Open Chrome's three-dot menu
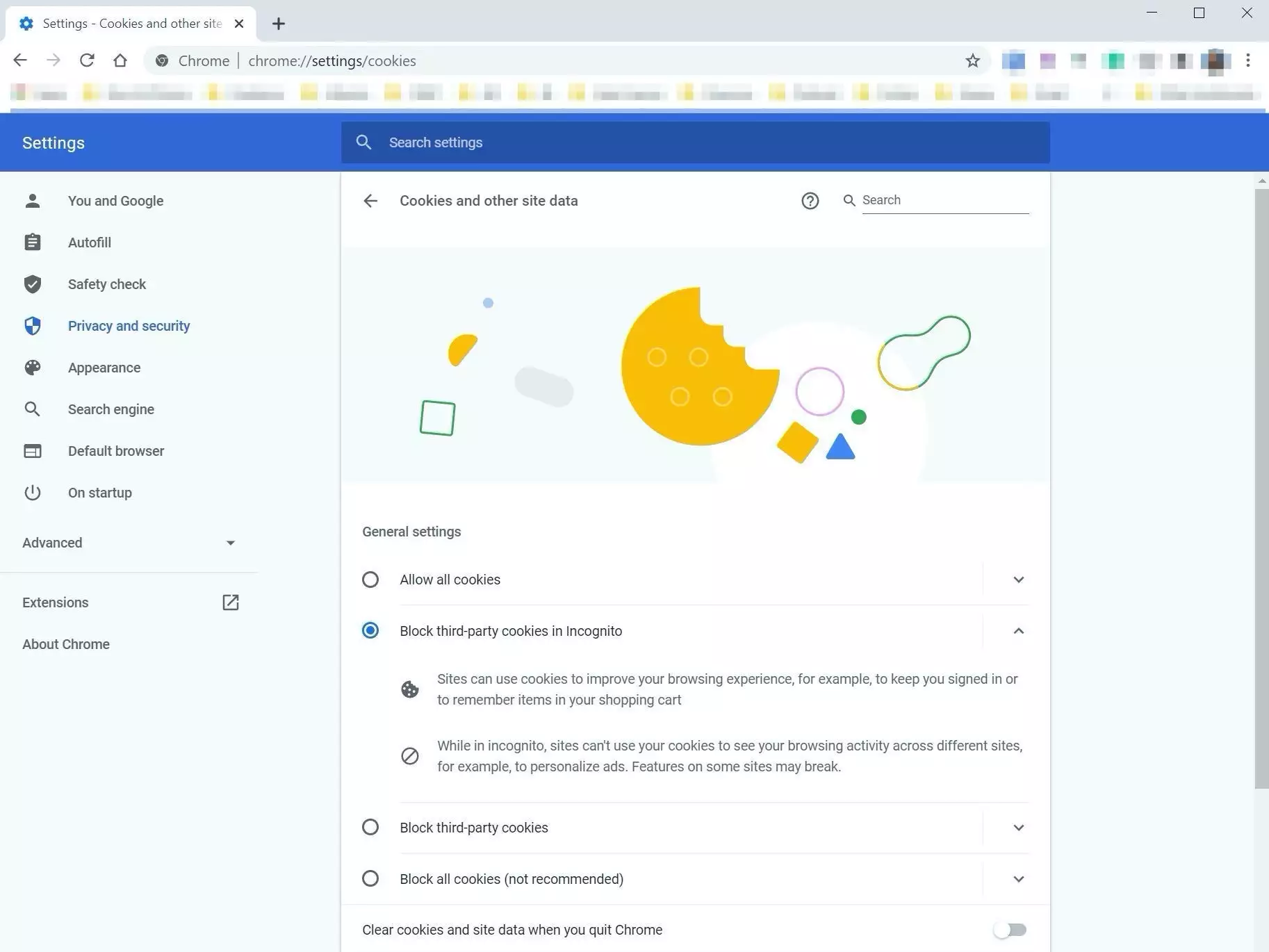Image resolution: width=1269 pixels, height=952 pixels. [1247, 60]
